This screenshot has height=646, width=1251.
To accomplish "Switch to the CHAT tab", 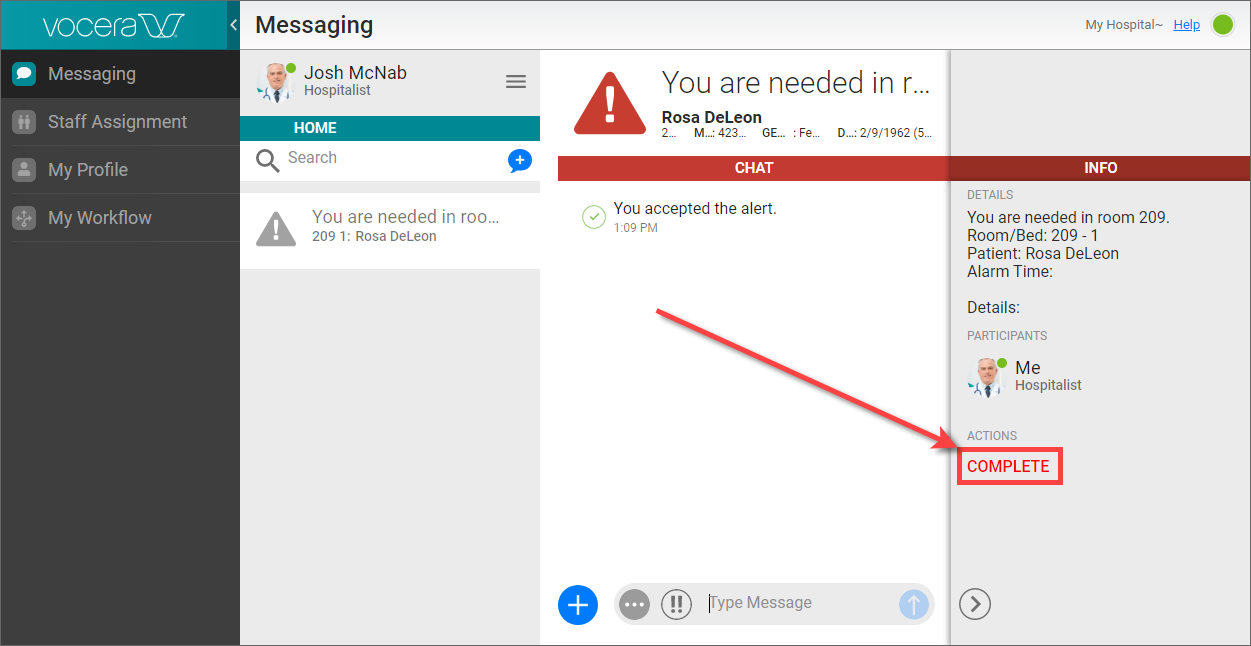I will pyautogui.click(x=753, y=168).
